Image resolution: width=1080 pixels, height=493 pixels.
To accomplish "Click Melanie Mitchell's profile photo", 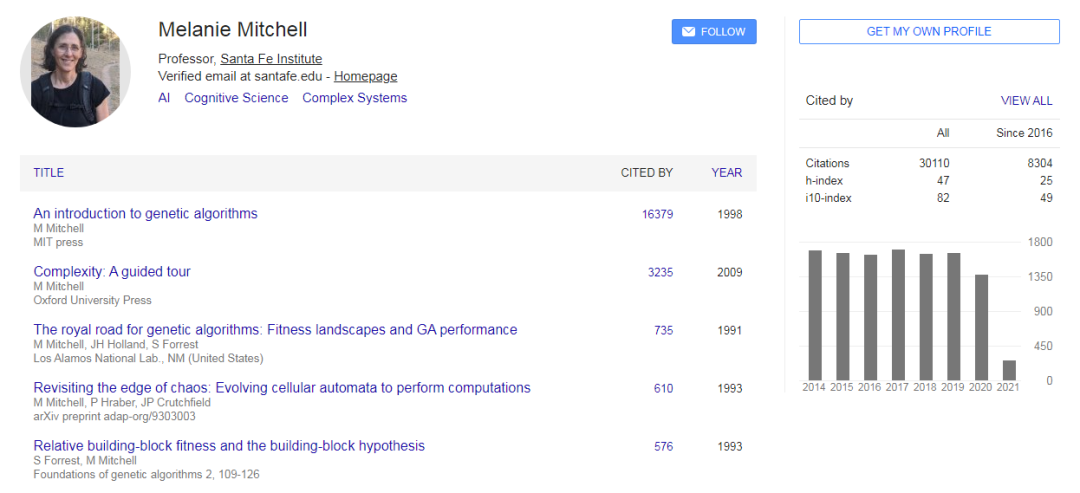I will 75,71.
